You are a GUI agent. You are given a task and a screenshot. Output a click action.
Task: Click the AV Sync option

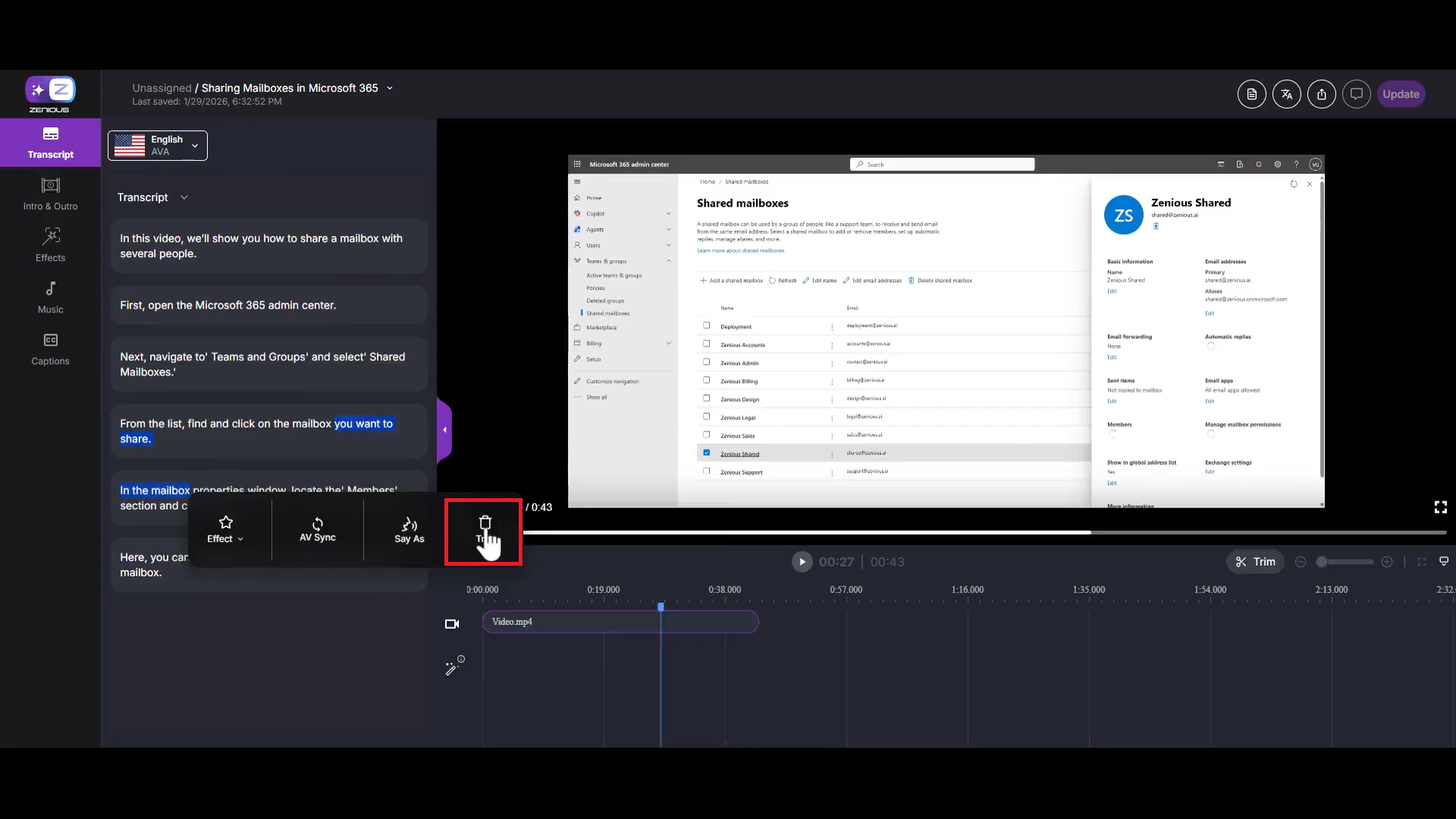317,529
